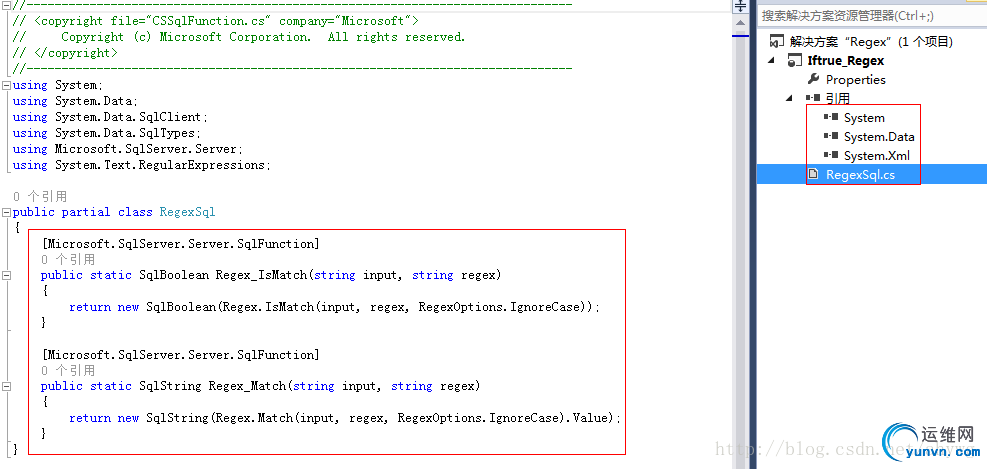Select the reference icon next to System.Xml
This screenshot has width=987, height=469.
(x=831, y=155)
